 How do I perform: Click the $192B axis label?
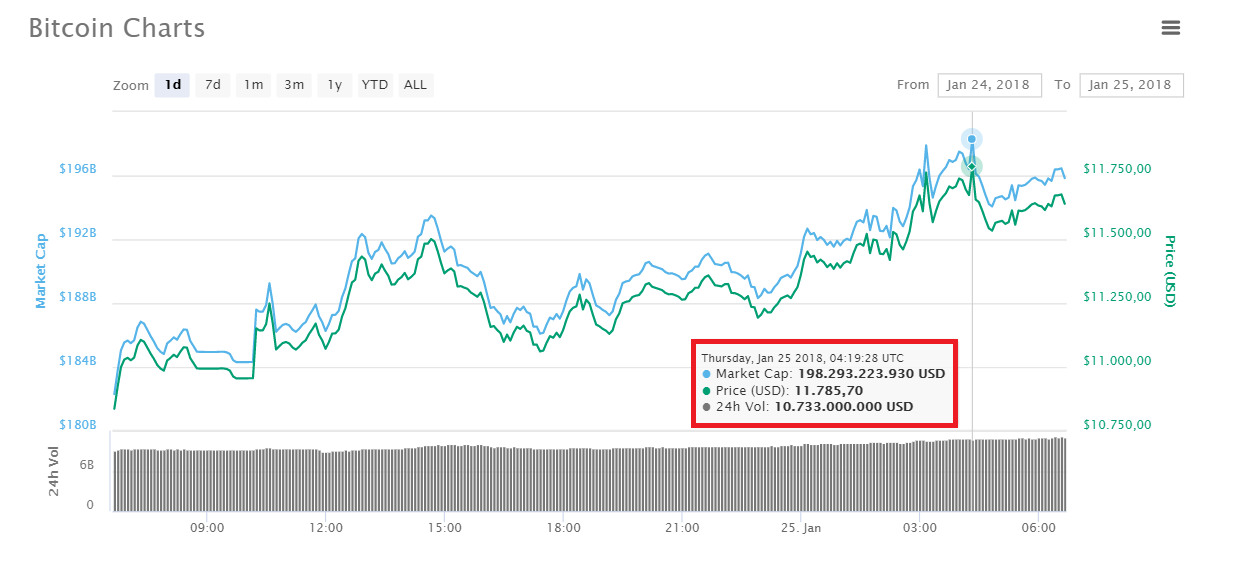(79, 233)
